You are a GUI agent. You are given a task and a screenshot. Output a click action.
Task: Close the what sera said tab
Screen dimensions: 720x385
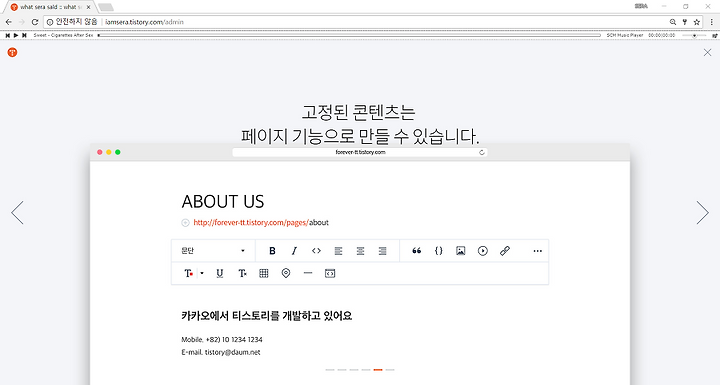[x=89, y=7]
